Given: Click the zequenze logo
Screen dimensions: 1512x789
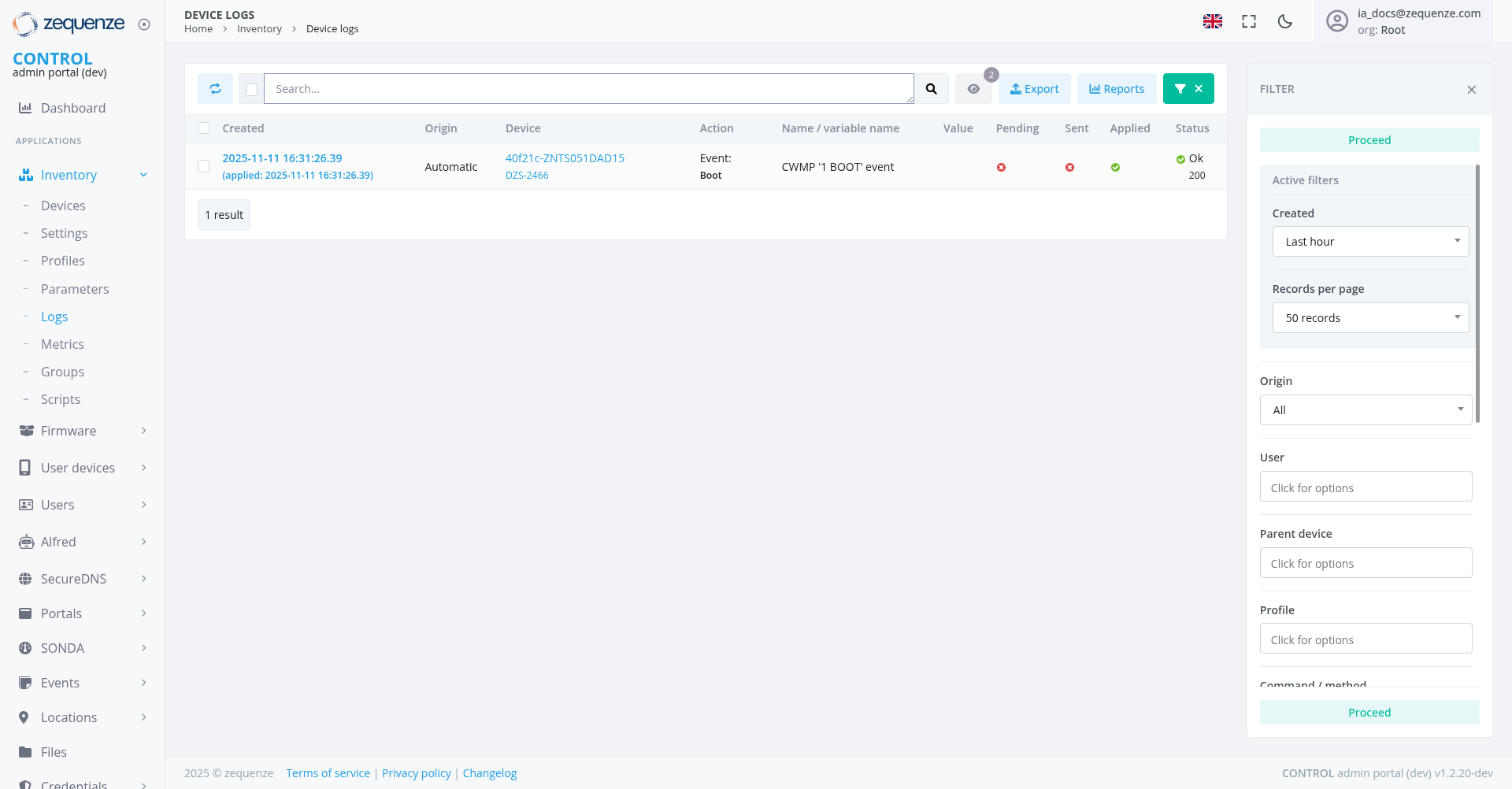Looking at the screenshot, I should click(69, 24).
